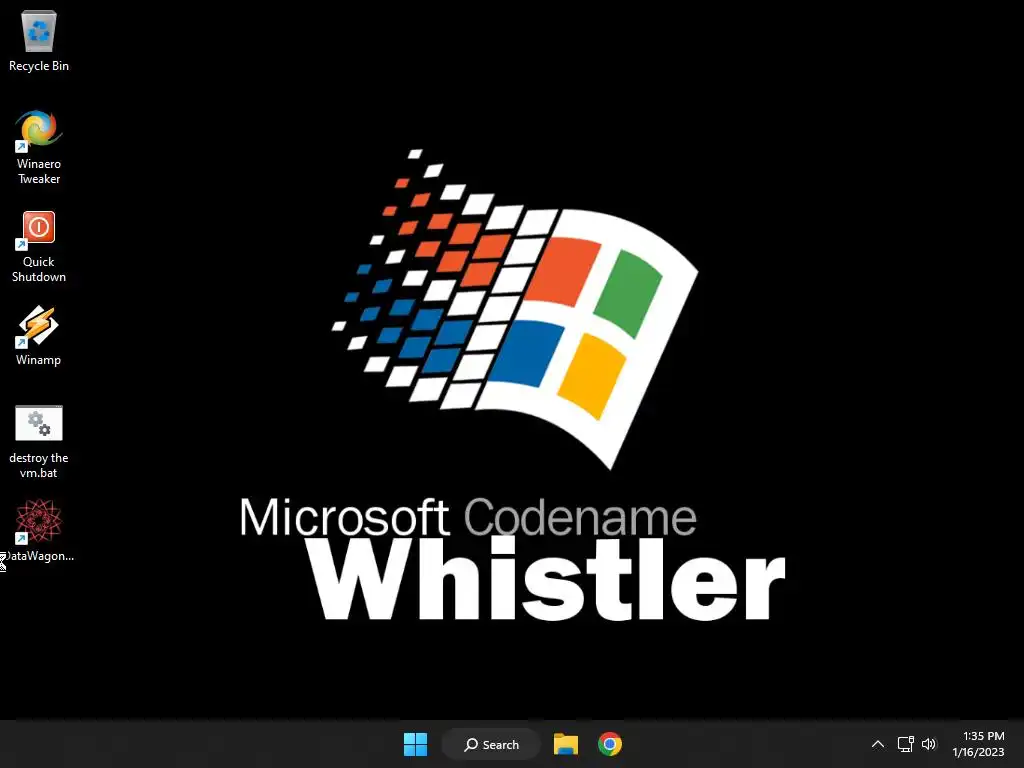Show hidden icons in system tray
Screen dimensions: 1024x768
(878, 744)
